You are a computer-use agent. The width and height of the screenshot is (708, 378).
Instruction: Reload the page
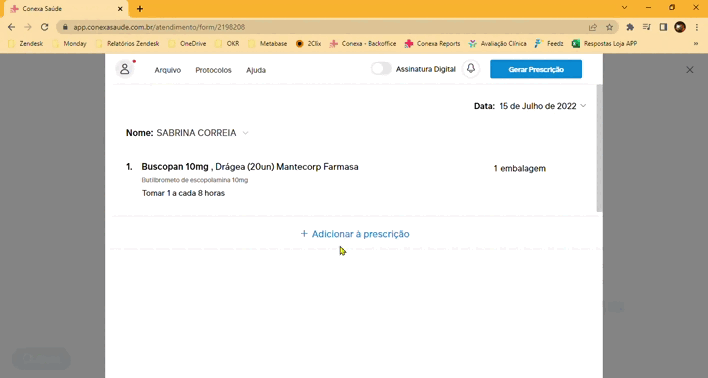pyautogui.click(x=44, y=27)
